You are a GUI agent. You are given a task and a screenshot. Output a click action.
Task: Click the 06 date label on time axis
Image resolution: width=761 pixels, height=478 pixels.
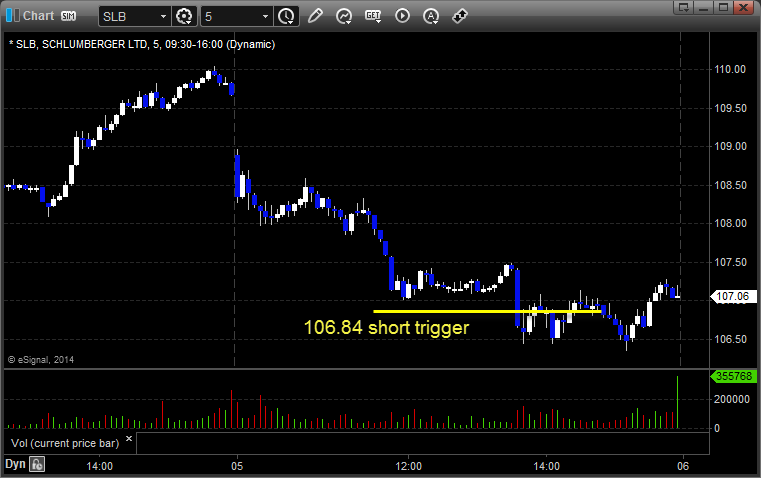(x=683, y=466)
